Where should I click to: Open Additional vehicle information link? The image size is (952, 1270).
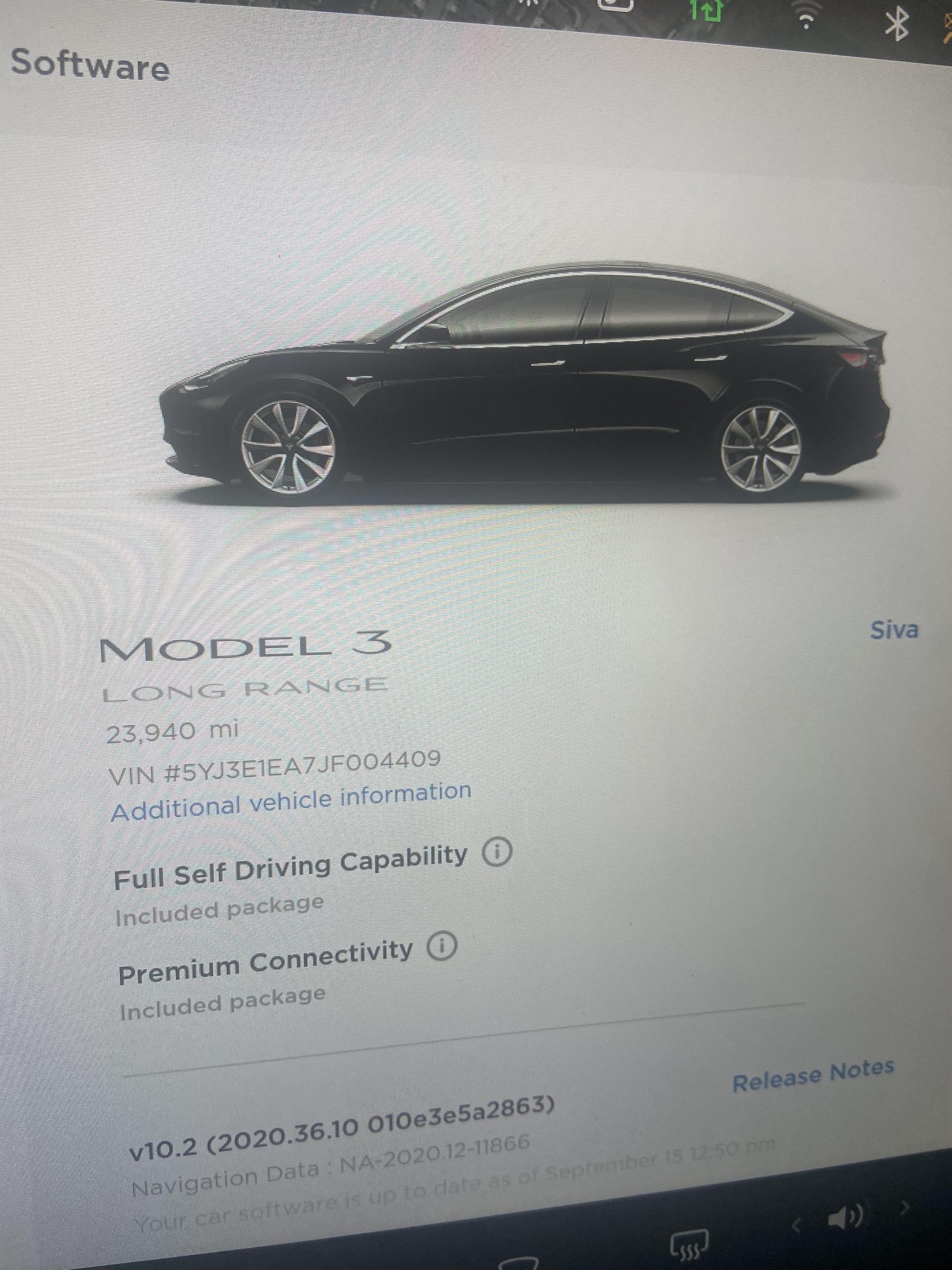point(291,801)
